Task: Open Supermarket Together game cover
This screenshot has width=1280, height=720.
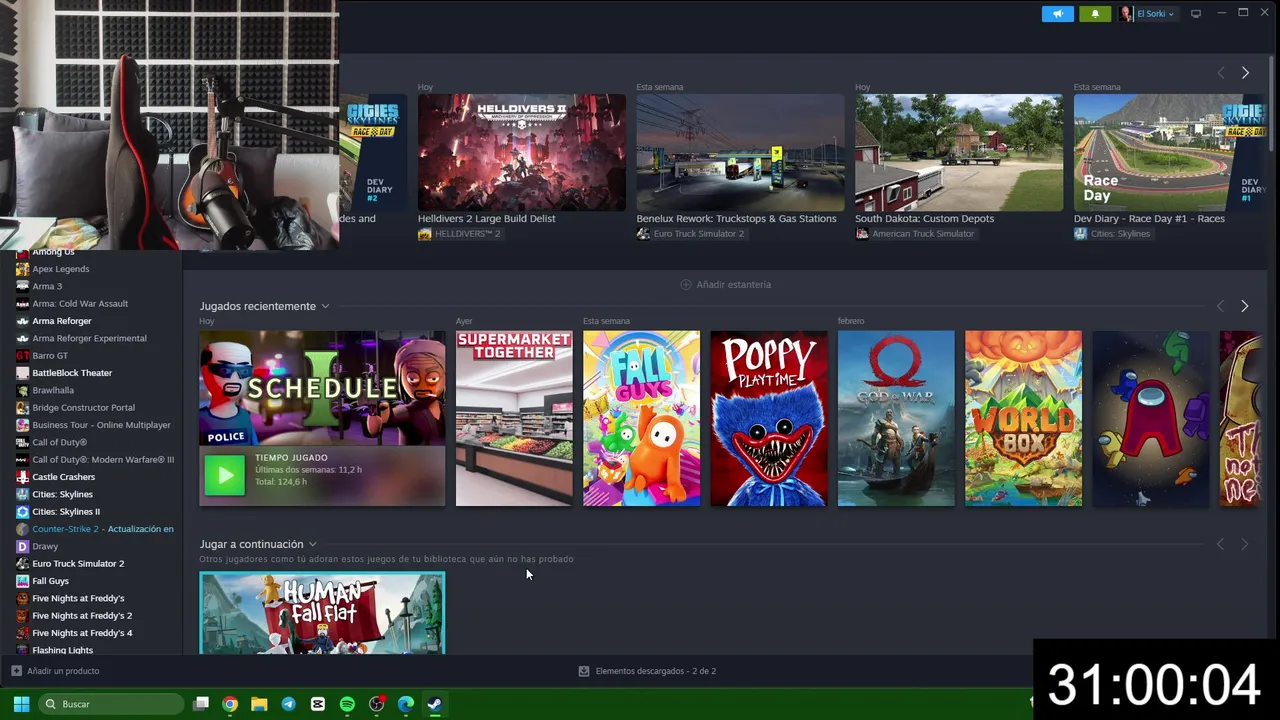Action: 514,418
